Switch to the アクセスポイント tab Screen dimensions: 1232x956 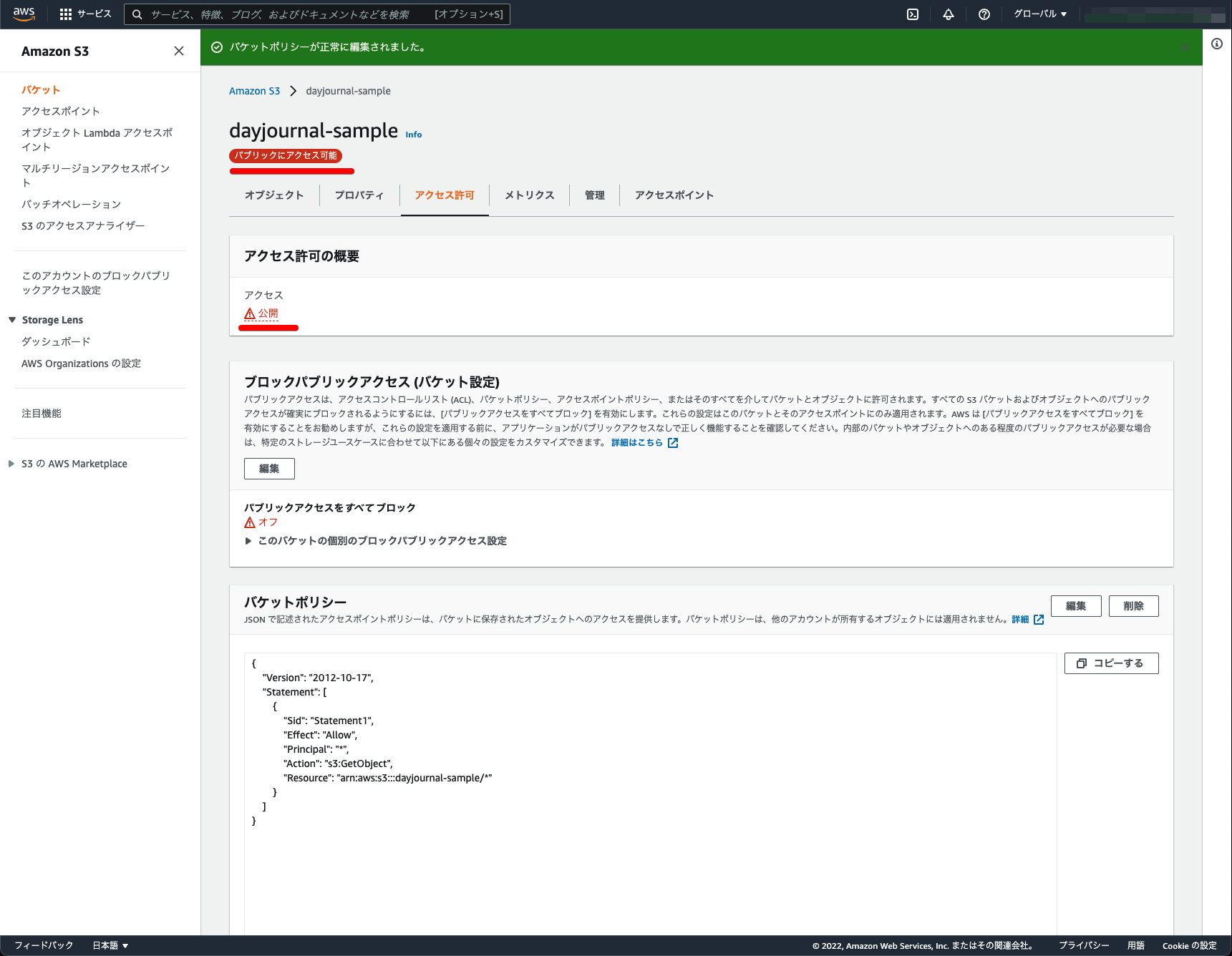click(x=674, y=195)
